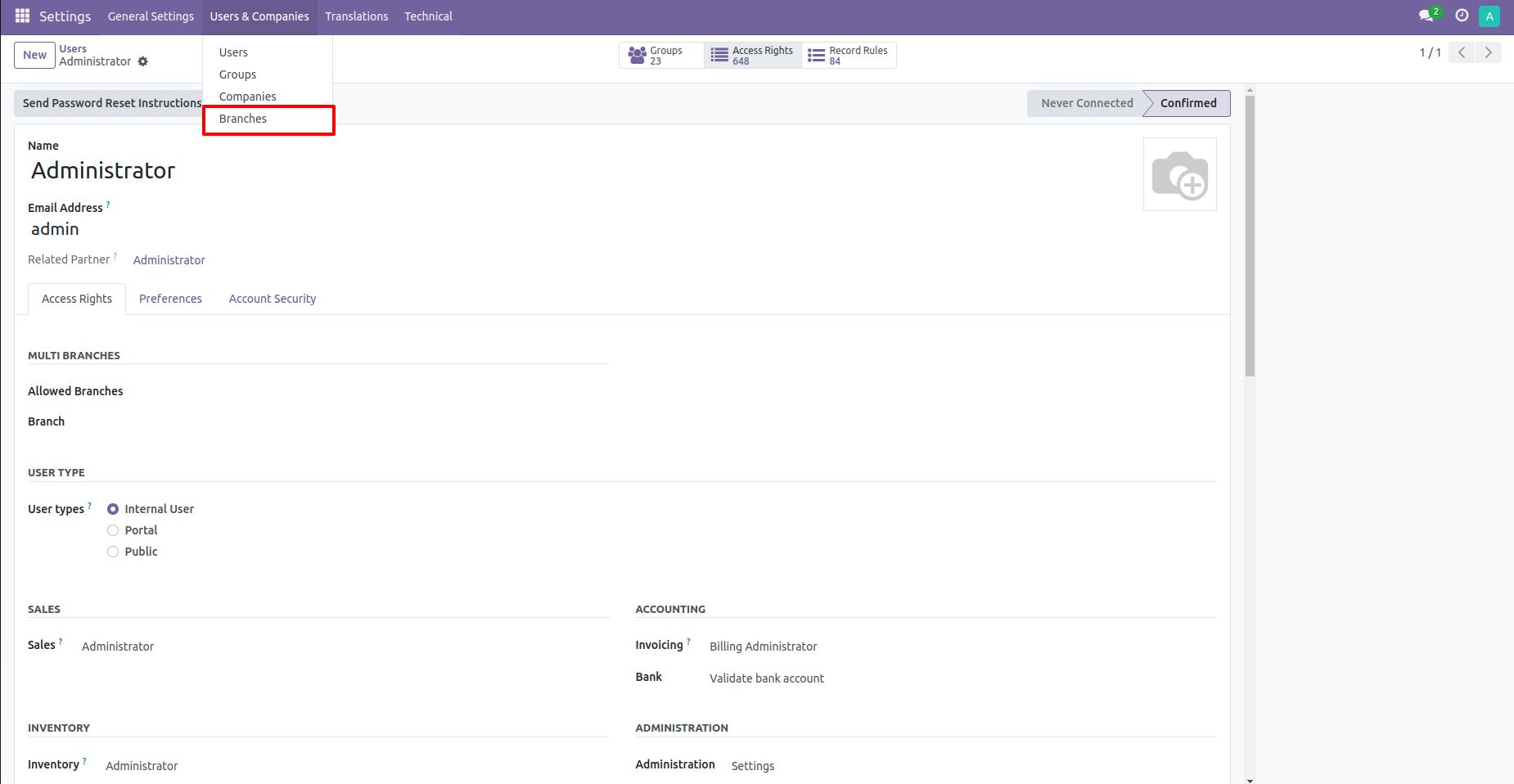Screen dimensions: 1514x784
Task: Select the Portal user type
Action: (x=113, y=529)
